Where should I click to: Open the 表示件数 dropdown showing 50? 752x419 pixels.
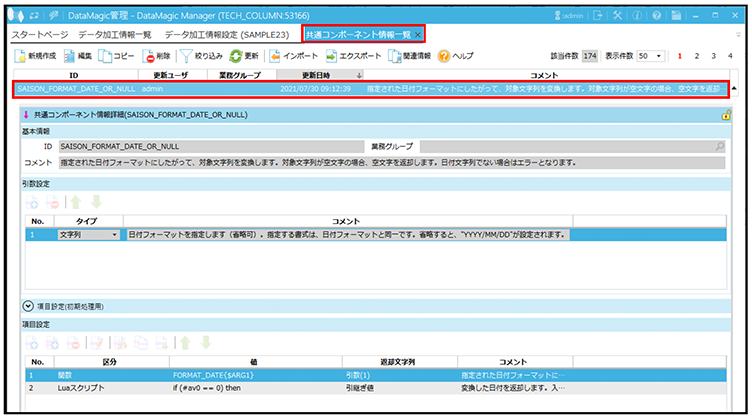652,56
